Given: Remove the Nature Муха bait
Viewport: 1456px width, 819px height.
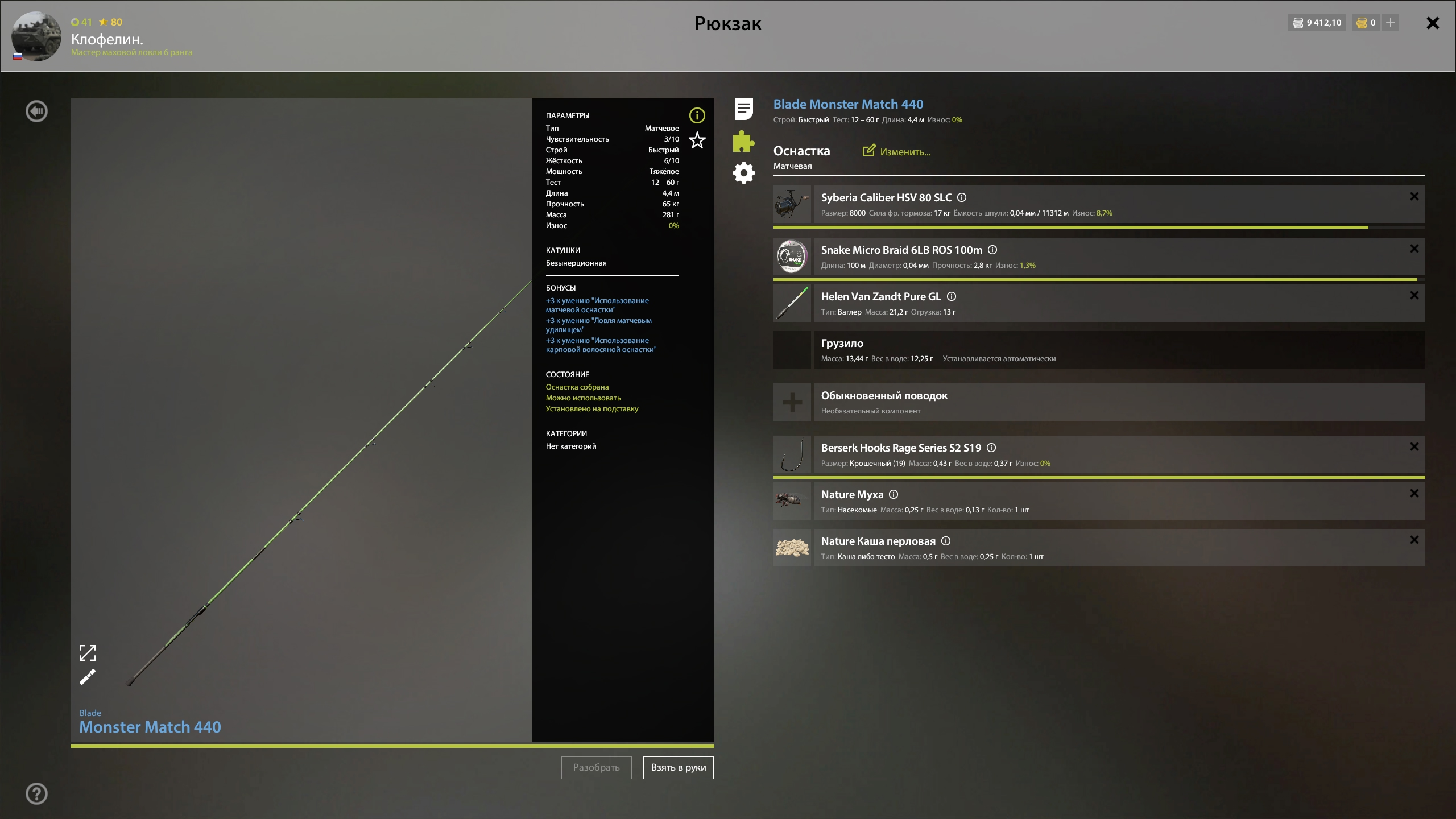Looking at the screenshot, I should coord(1414,493).
